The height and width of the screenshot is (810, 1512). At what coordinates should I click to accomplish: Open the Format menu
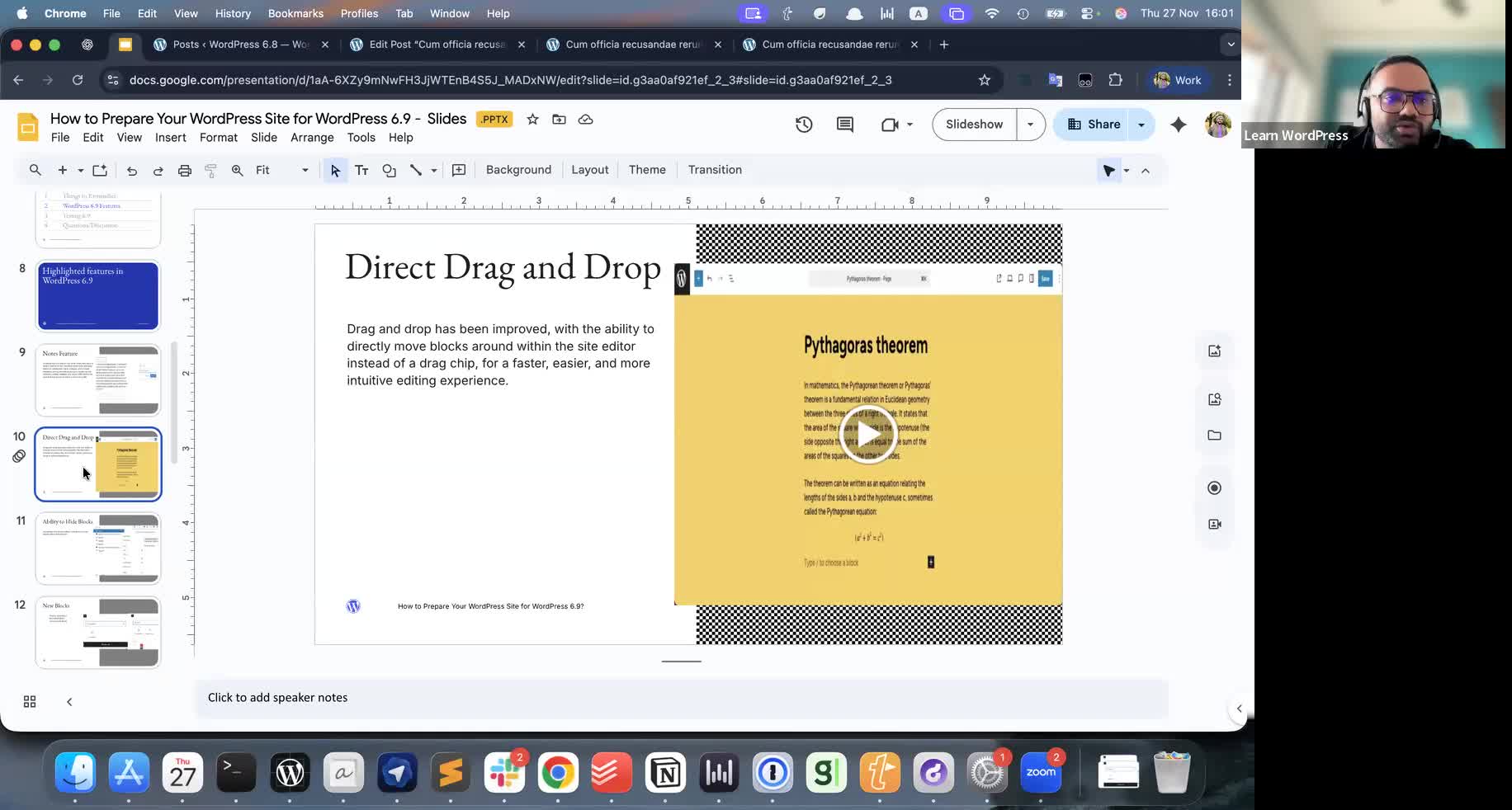[x=219, y=138]
